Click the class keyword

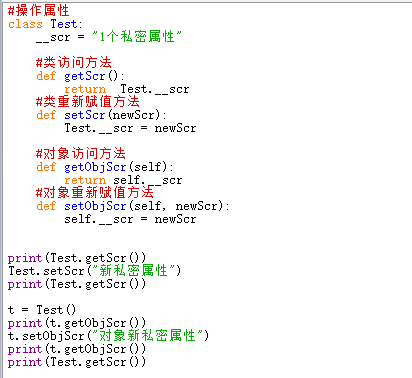(25, 24)
